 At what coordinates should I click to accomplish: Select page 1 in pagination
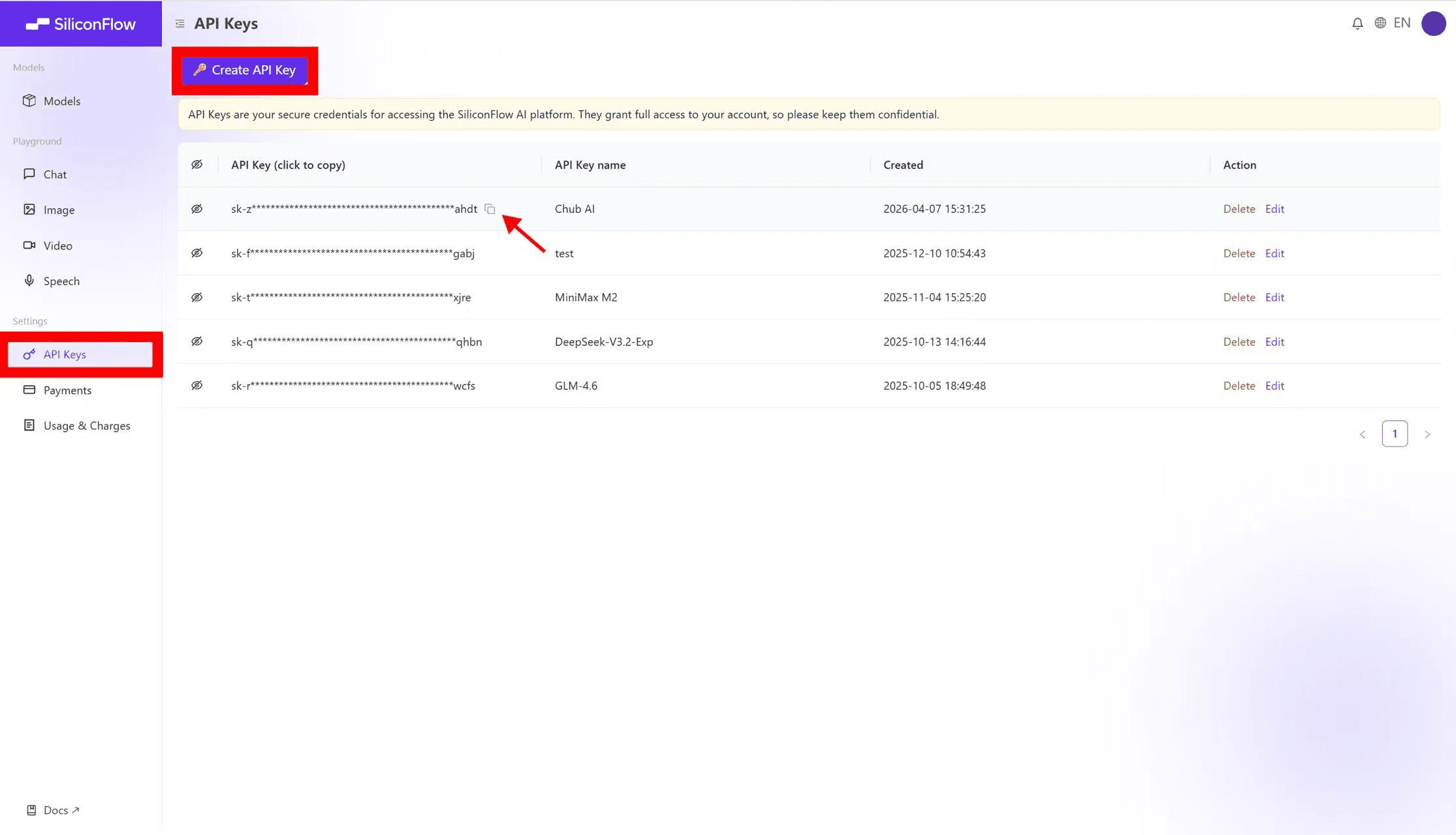point(1395,434)
